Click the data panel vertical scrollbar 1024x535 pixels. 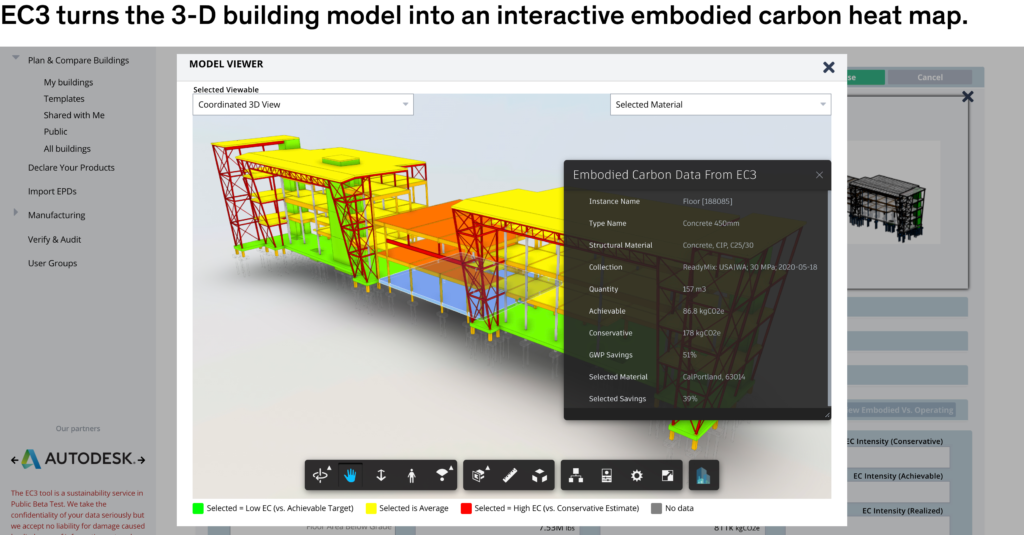[829, 299]
